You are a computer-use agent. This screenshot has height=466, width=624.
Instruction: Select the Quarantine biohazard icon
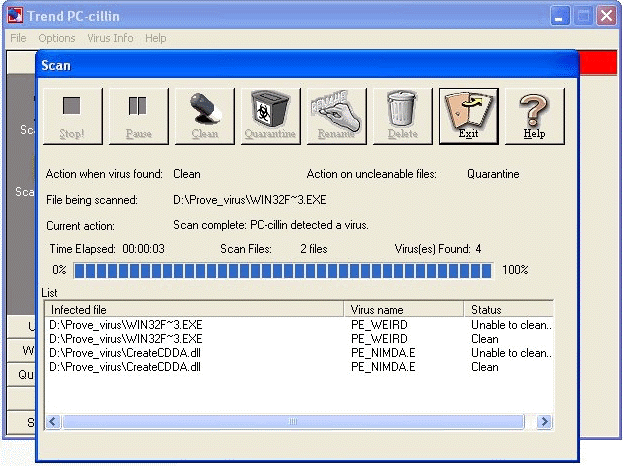pyautogui.click(x=270, y=116)
